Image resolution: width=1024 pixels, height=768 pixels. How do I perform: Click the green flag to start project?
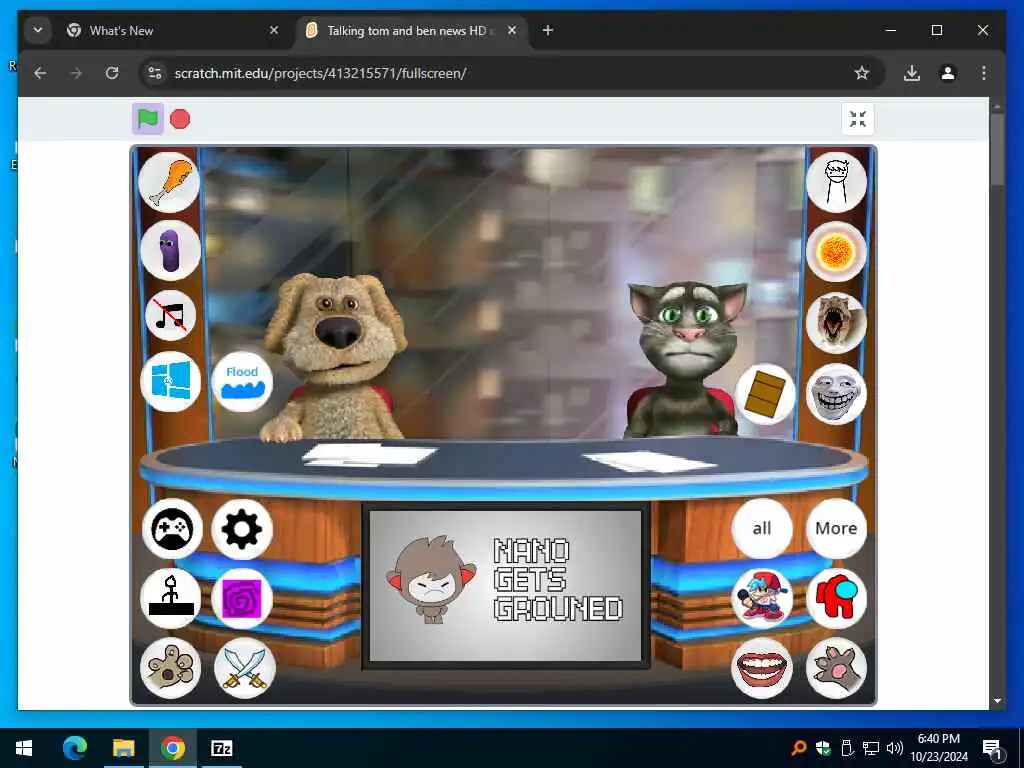click(148, 119)
